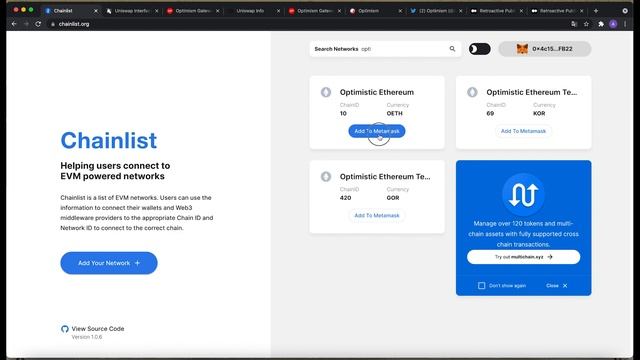Click the site lock icon

(53, 24)
